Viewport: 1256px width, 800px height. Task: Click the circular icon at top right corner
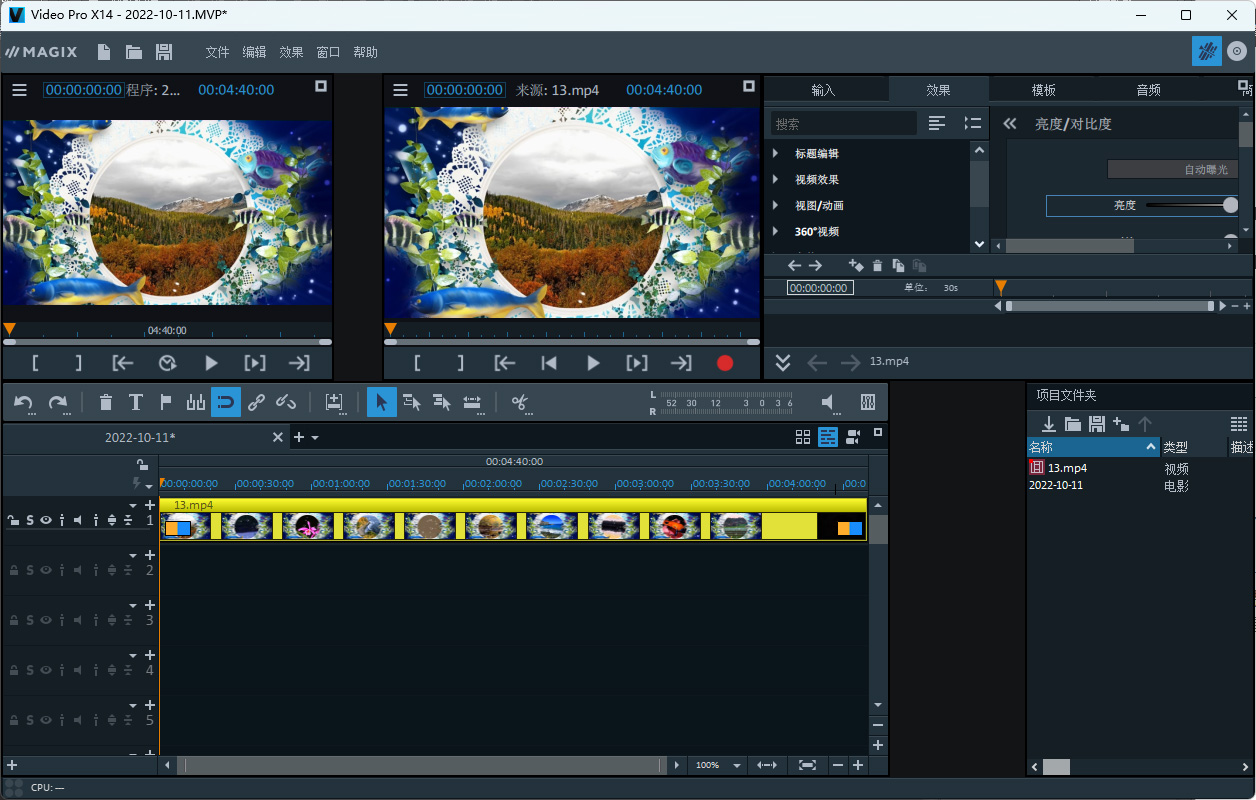click(x=1237, y=51)
